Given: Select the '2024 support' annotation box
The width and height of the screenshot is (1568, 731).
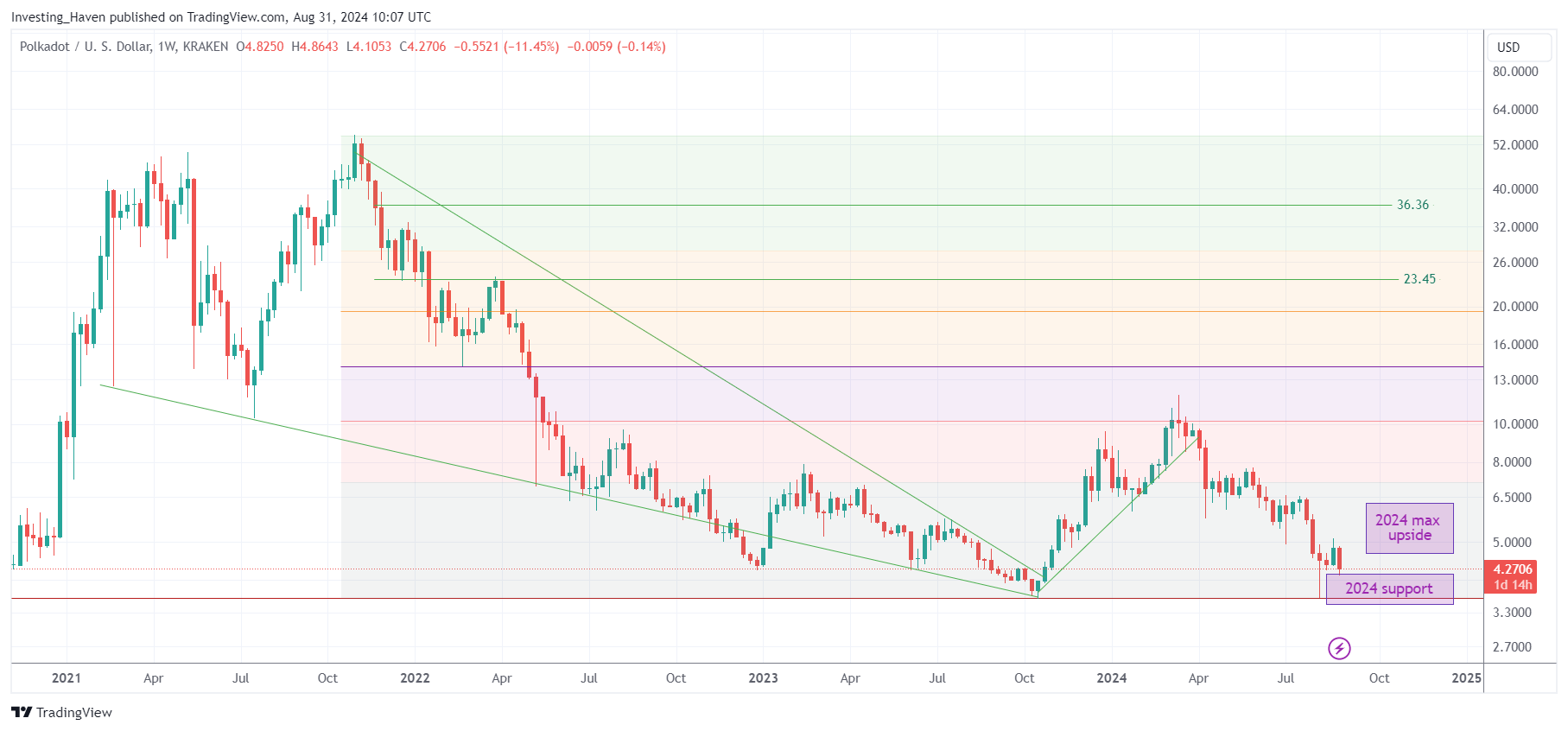Looking at the screenshot, I should (1389, 588).
